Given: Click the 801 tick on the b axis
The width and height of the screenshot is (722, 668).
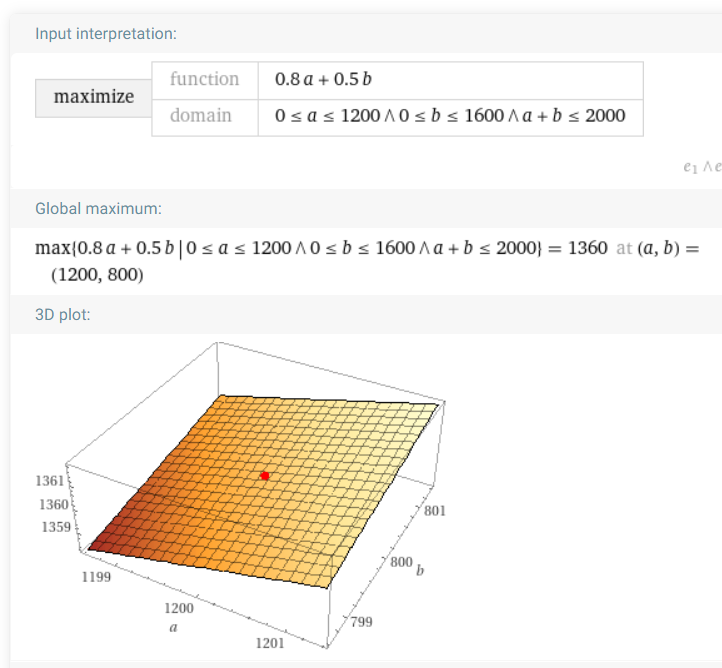Looking at the screenshot, I should [x=435, y=511].
